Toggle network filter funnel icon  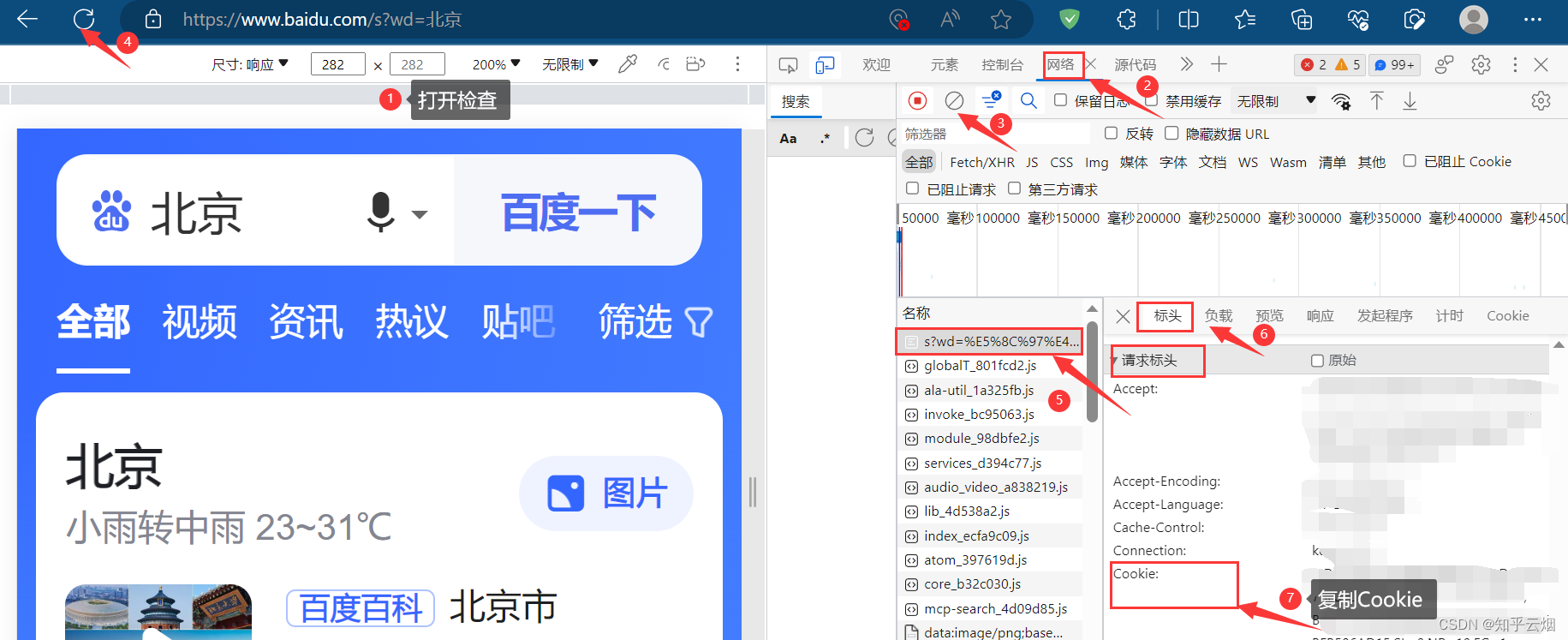click(991, 101)
